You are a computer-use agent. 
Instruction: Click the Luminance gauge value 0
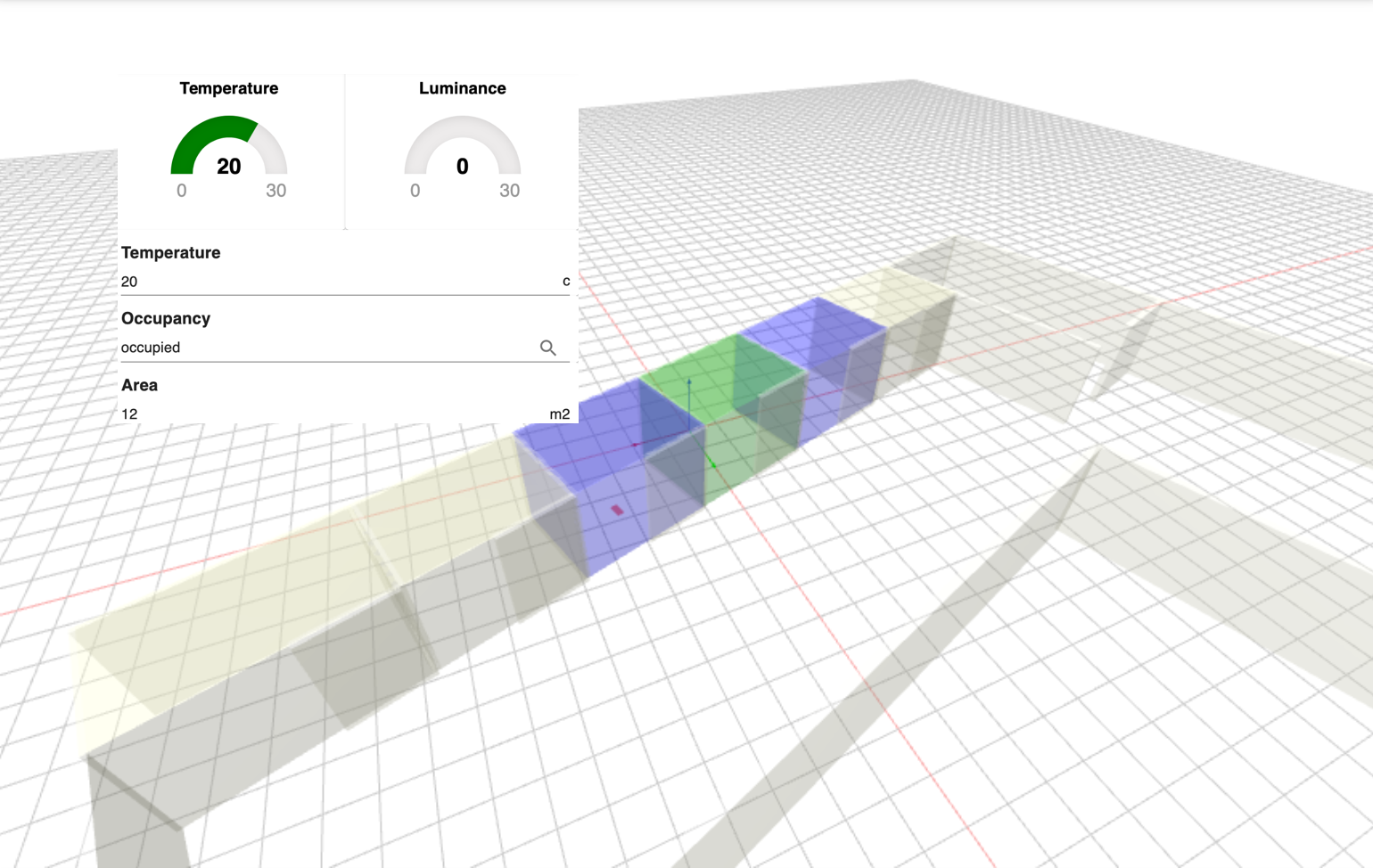coord(463,167)
